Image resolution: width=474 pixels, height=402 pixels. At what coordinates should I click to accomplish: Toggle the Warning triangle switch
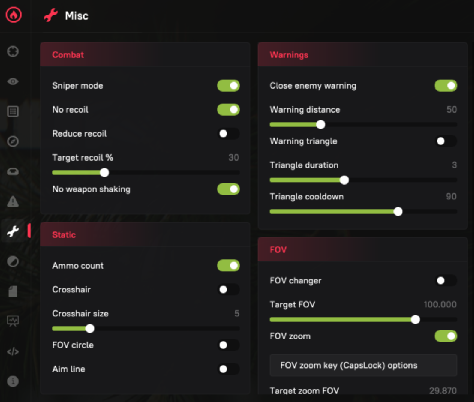point(446,141)
